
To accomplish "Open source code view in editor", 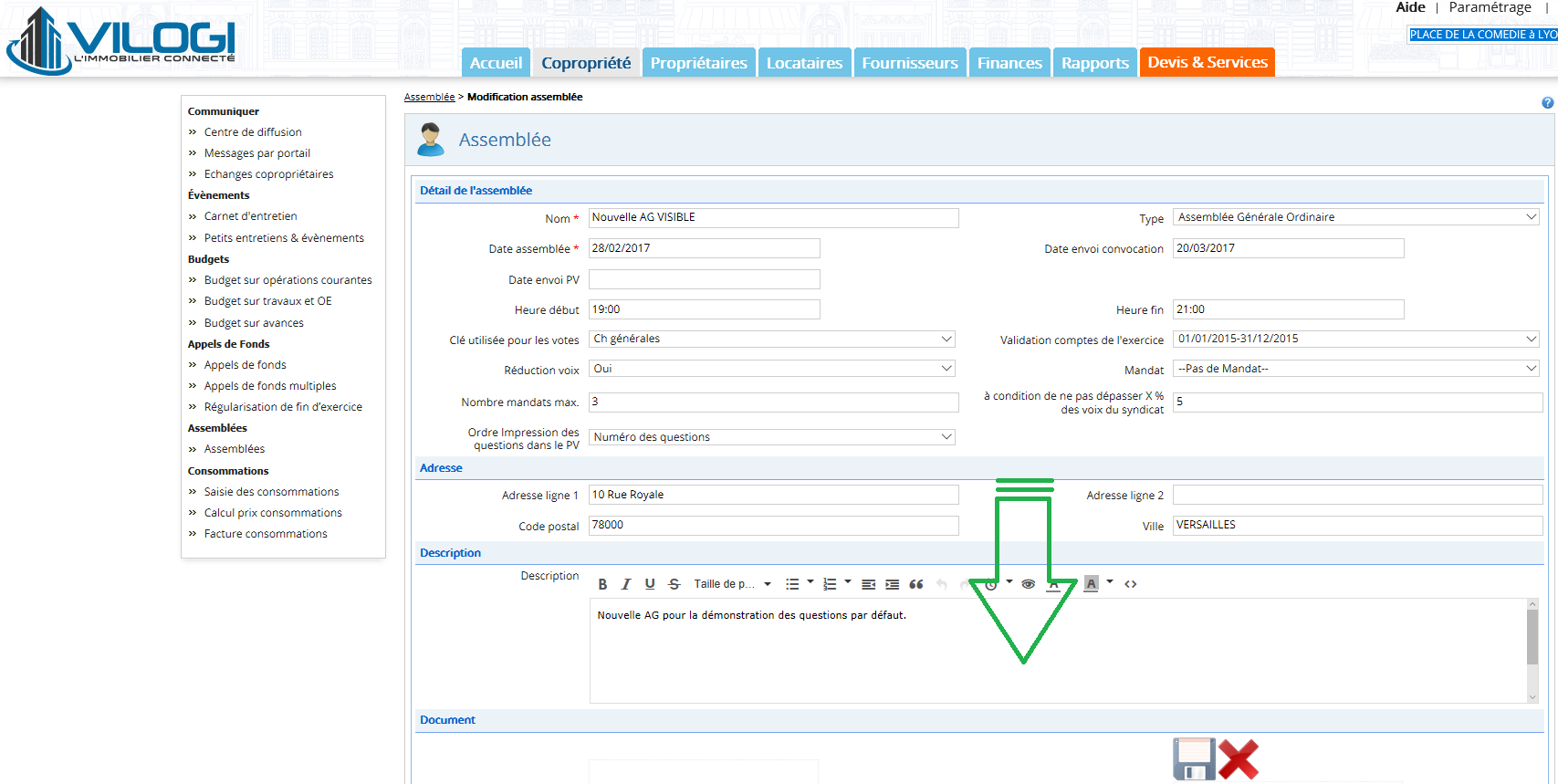I will [x=1131, y=584].
